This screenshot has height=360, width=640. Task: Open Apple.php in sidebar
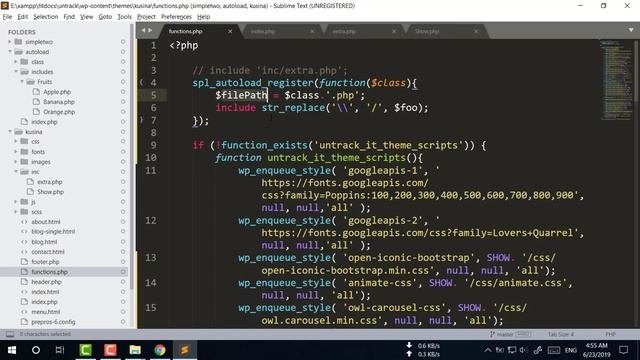pos(57,92)
